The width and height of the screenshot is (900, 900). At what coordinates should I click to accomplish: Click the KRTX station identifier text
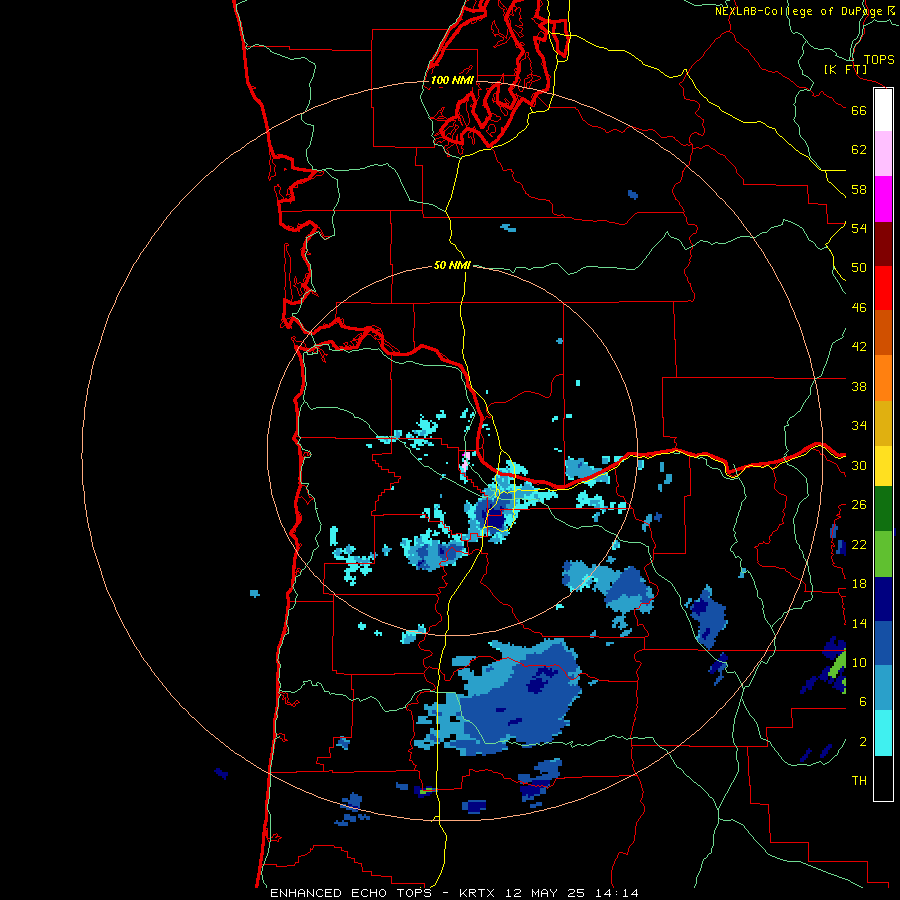click(476, 893)
